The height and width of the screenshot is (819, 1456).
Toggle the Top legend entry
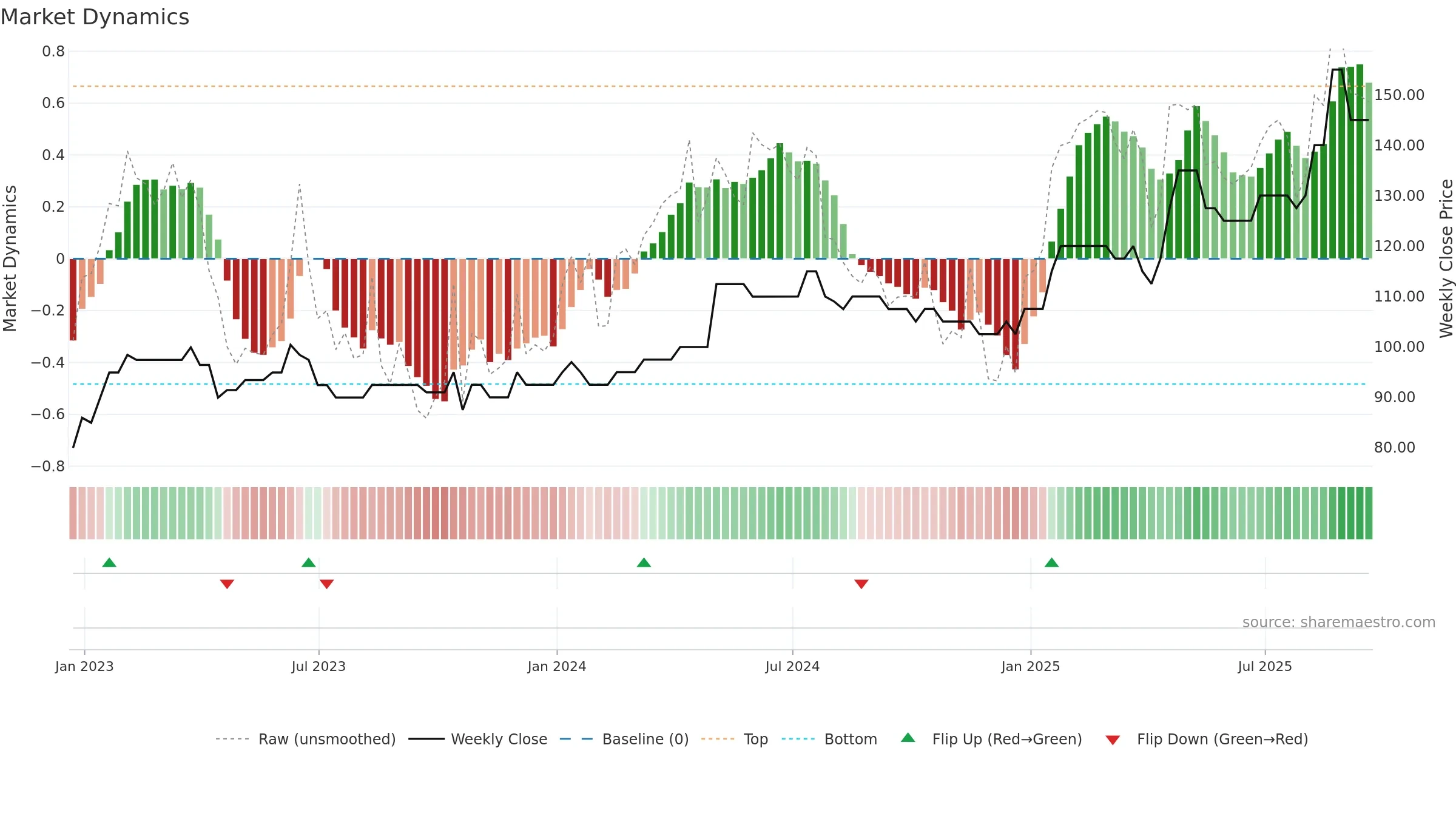click(x=735, y=739)
